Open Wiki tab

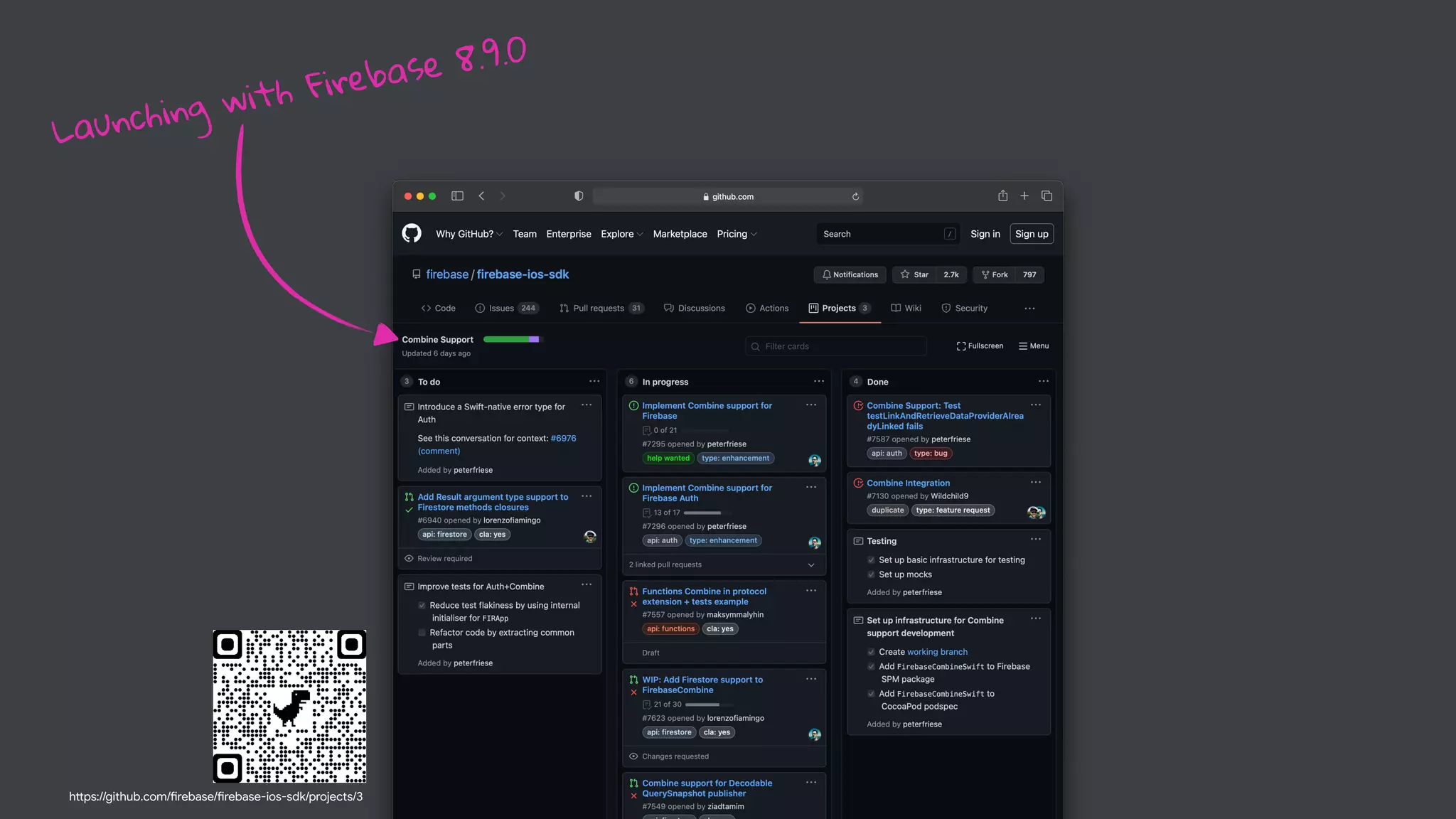906,309
